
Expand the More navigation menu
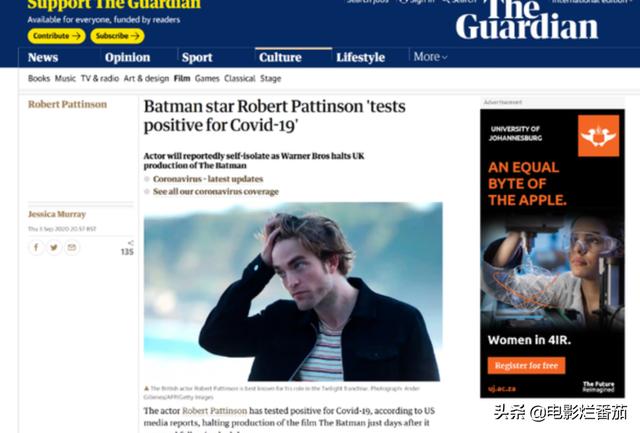click(430, 57)
